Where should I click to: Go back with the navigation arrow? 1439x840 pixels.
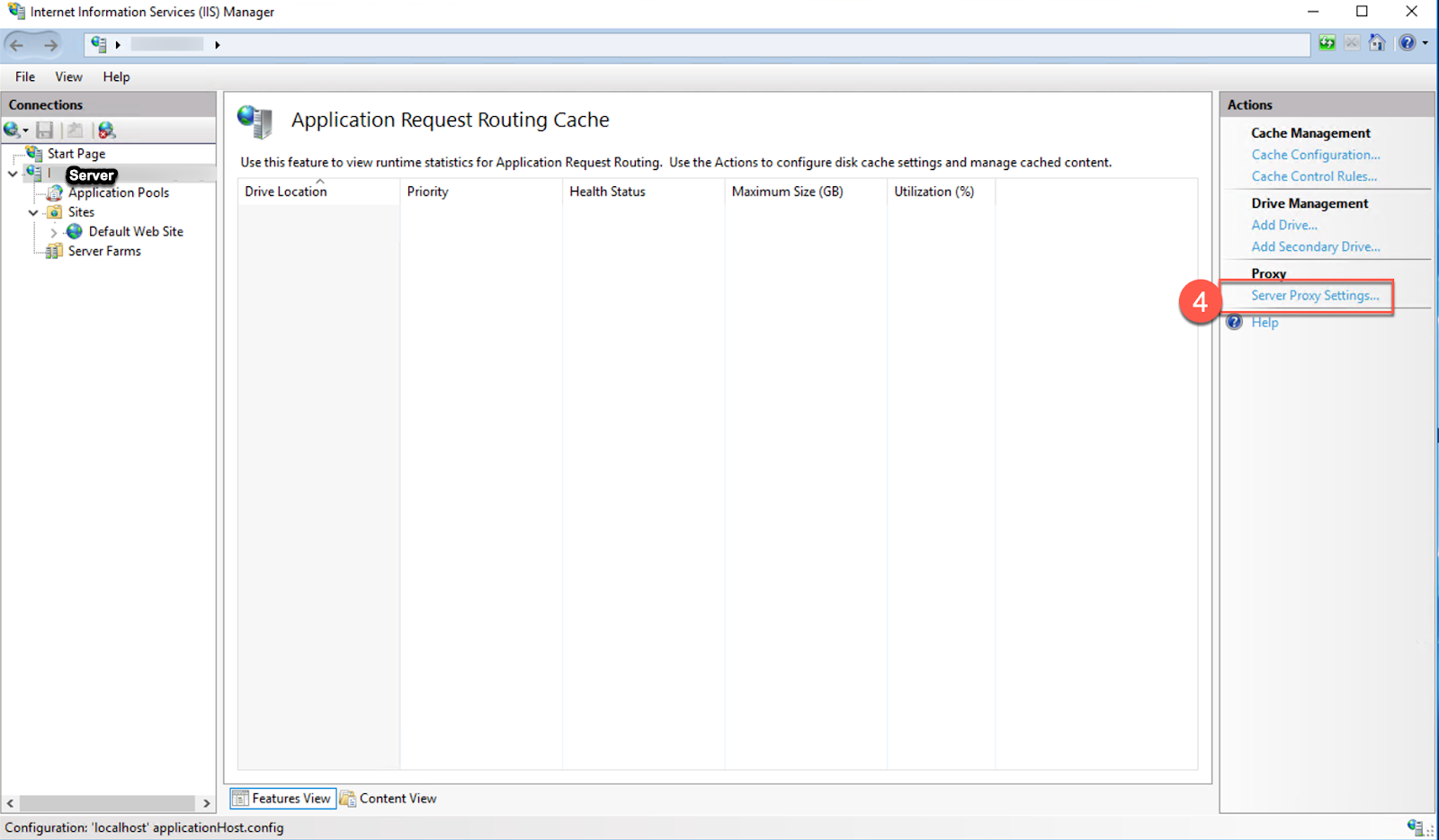(x=17, y=44)
